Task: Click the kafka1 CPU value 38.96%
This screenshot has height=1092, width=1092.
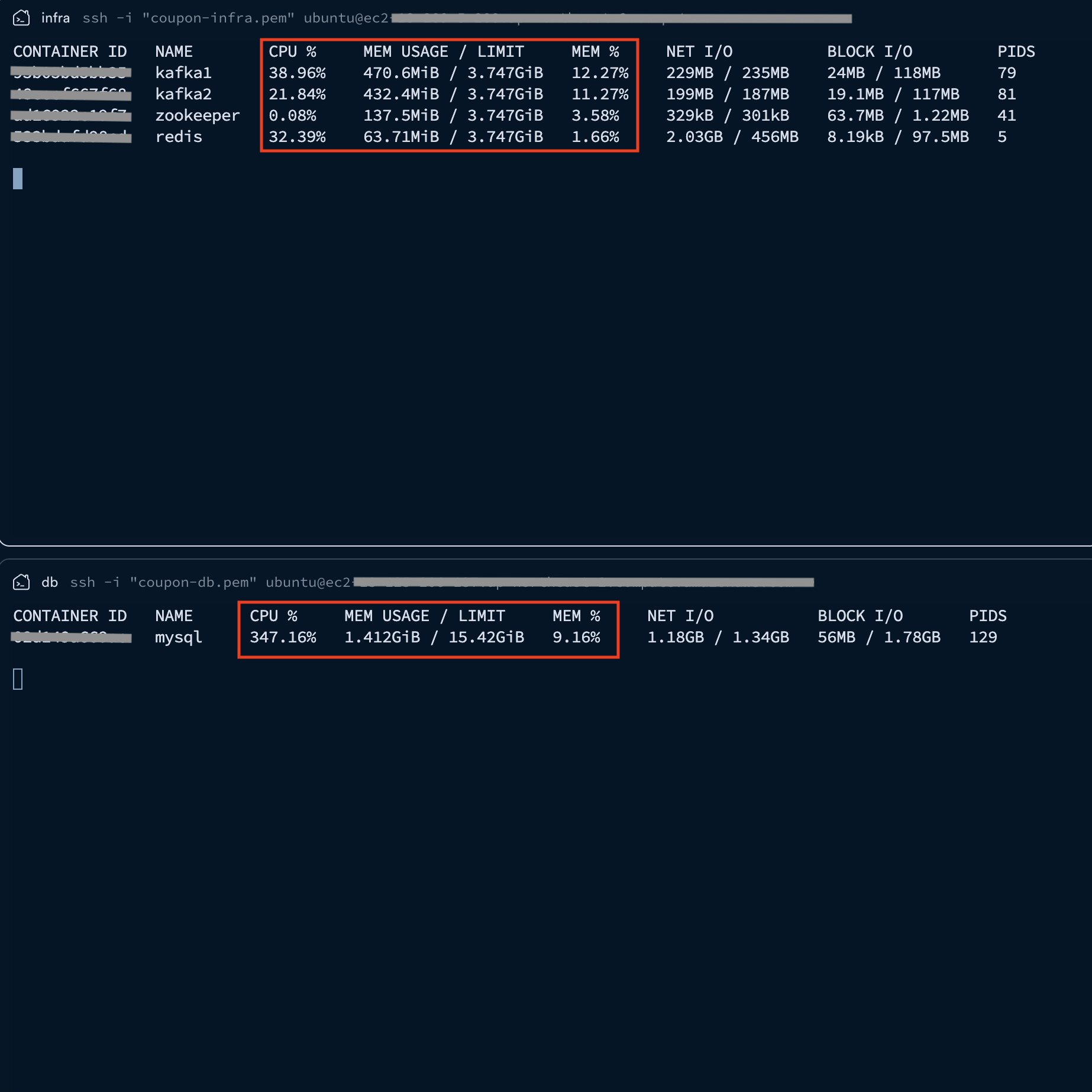Action: tap(297, 73)
